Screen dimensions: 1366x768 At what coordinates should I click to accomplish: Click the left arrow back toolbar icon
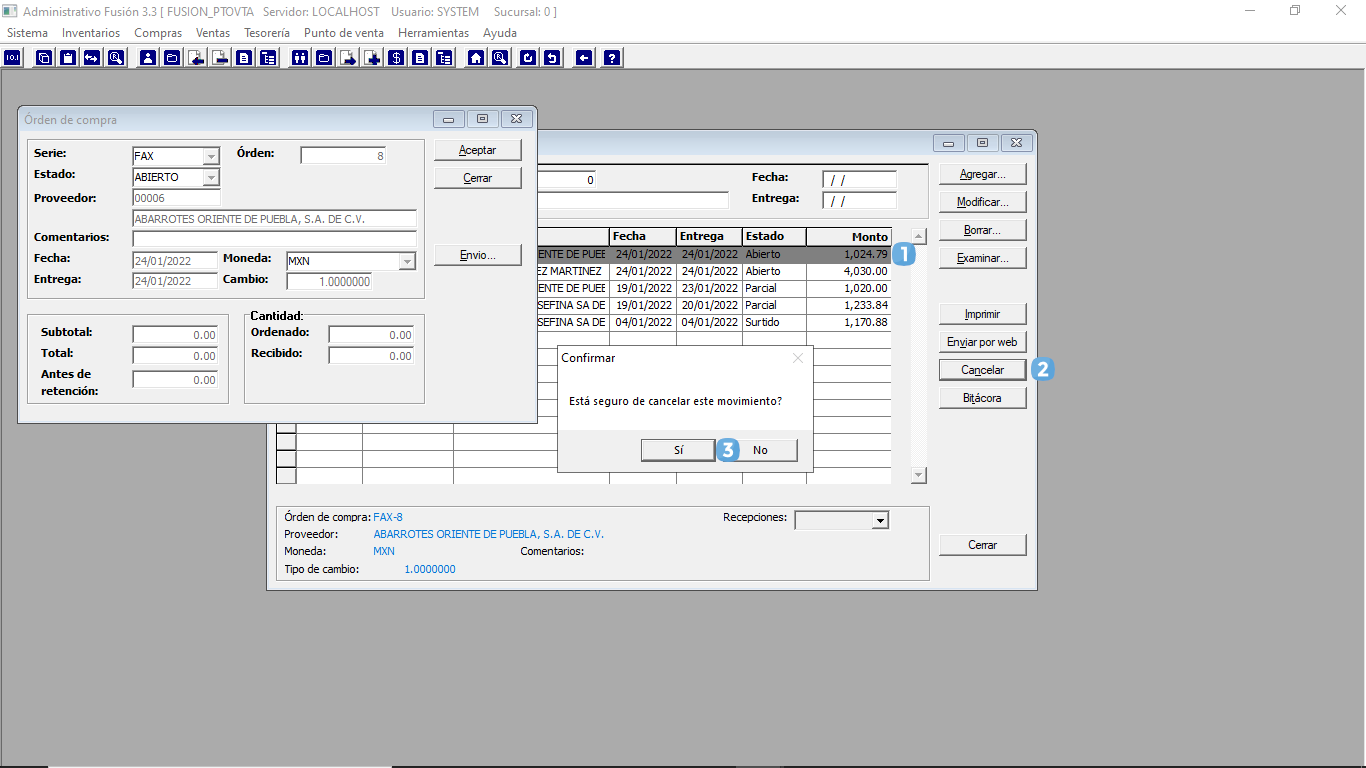(585, 58)
